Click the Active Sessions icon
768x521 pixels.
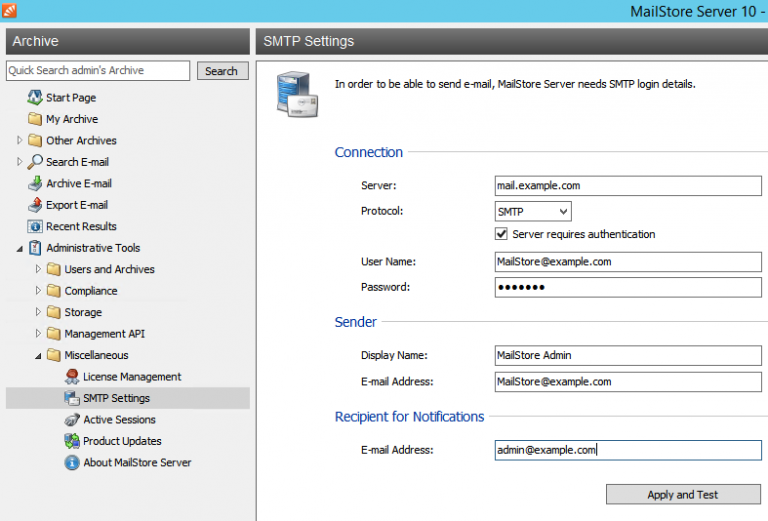coord(72,420)
